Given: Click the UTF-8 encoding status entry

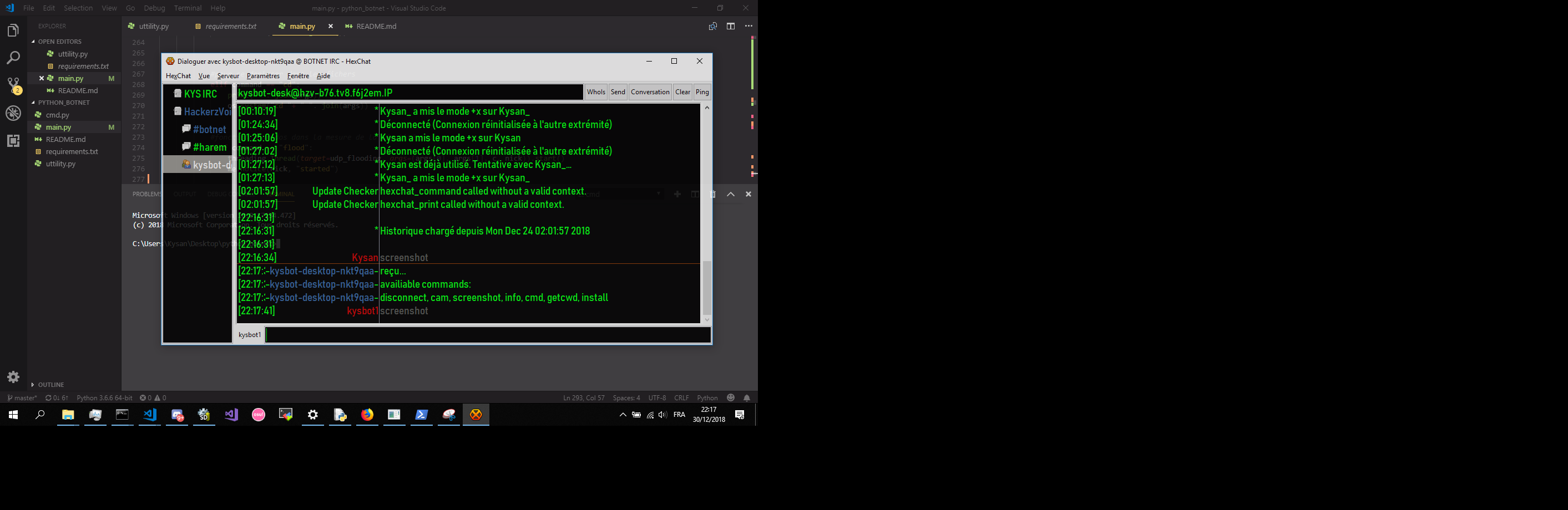Looking at the screenshot, I should pyautogui.click(x=657, y=398).
